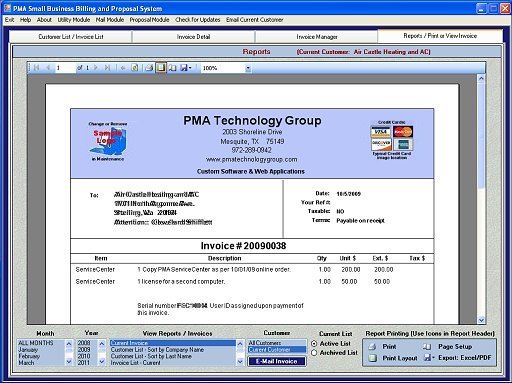Select Reports / Print or View Invoice tab
512x383 pixels.
440,36
